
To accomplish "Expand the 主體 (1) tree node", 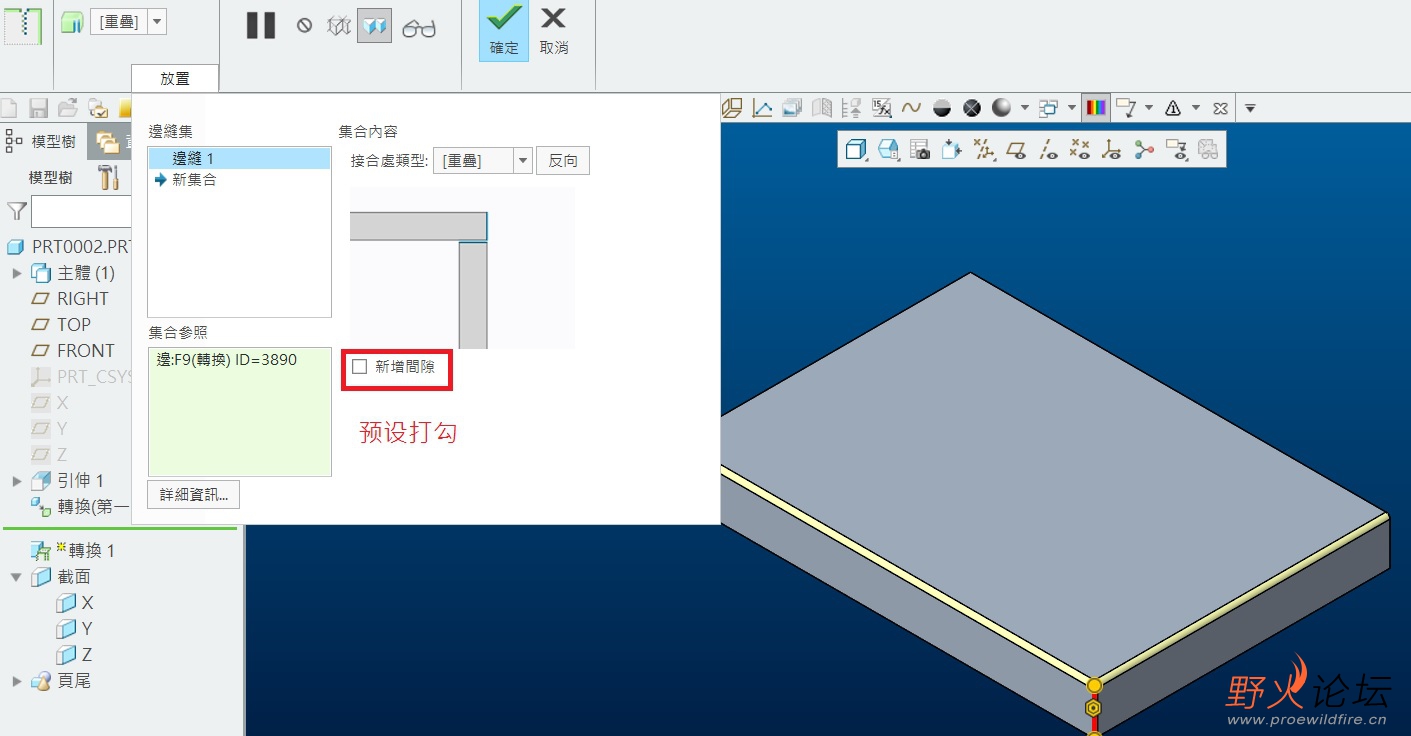I will tap(17, 273).
